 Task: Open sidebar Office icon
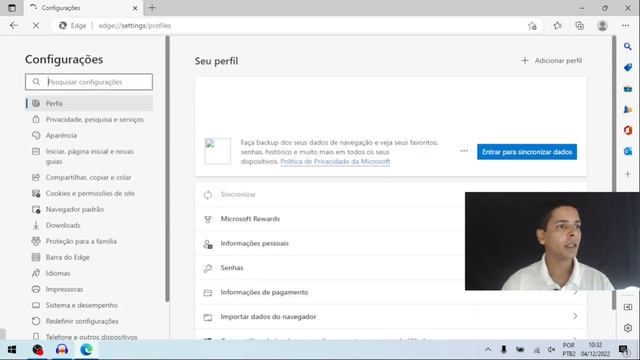[x=628, y=130]
